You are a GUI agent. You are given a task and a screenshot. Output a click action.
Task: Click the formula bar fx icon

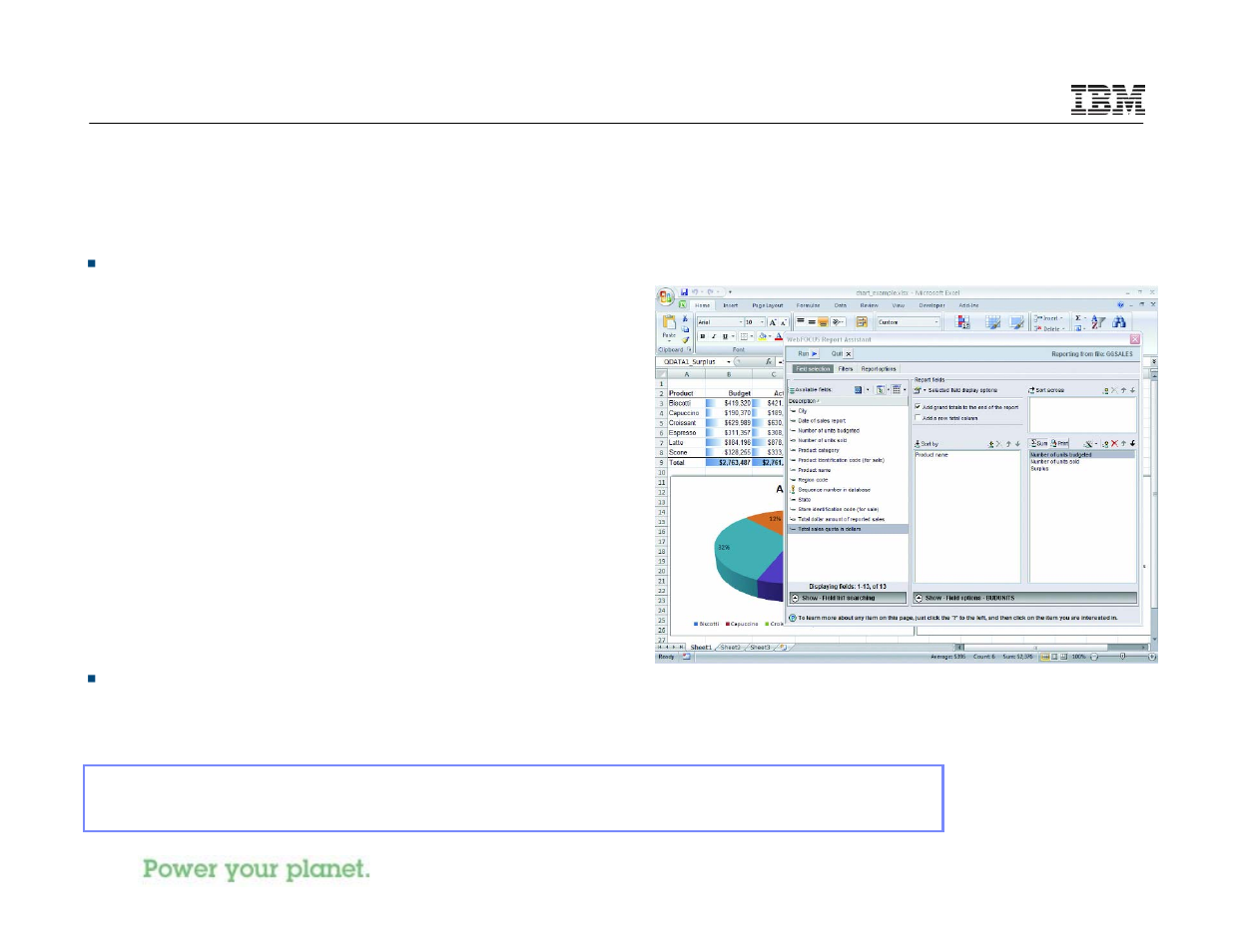(x=769, y=361)
